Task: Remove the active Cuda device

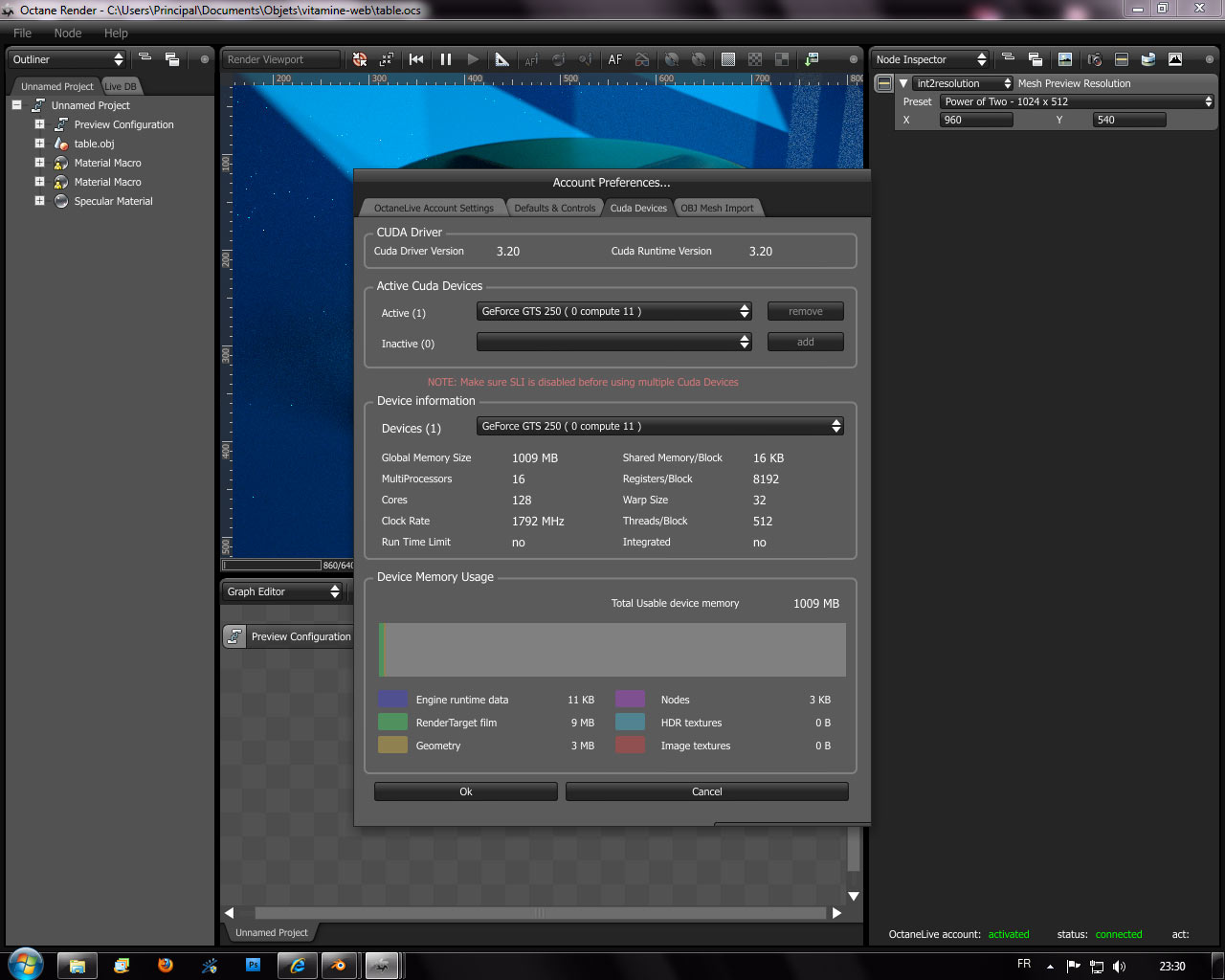Action: click(x=806, y=311)
